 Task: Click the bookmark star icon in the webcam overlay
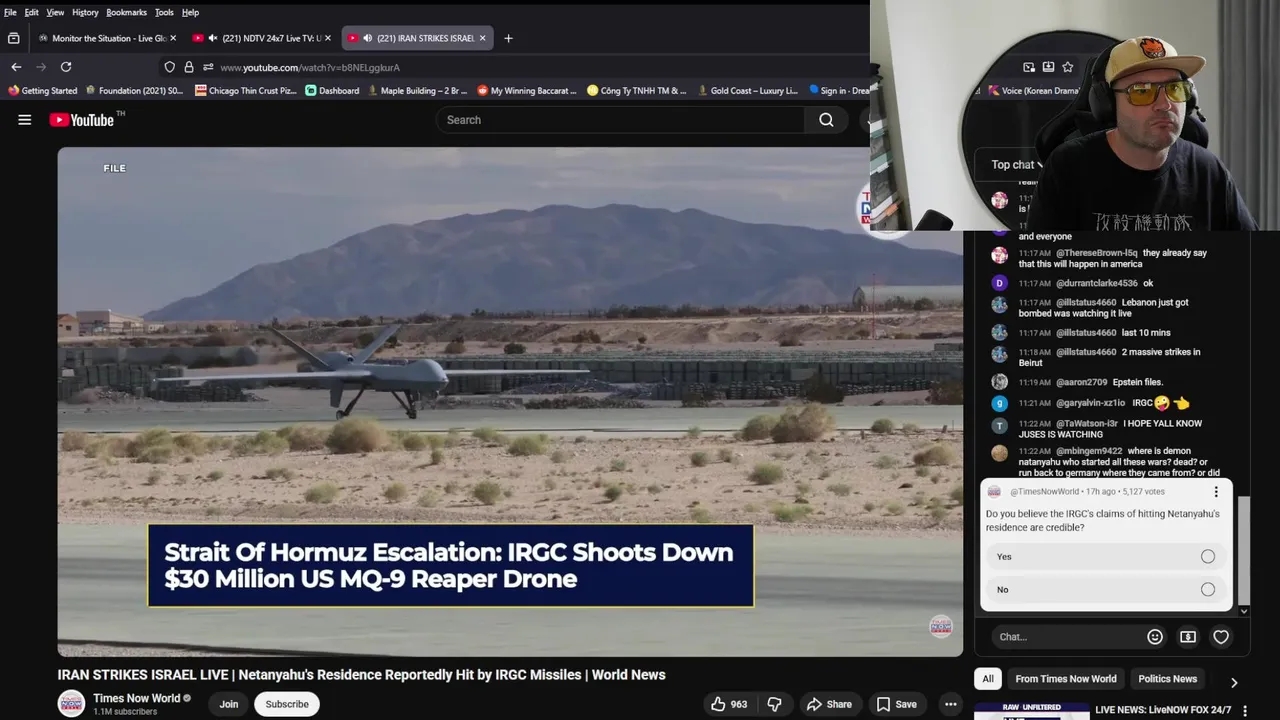(x=1068, y=67)
